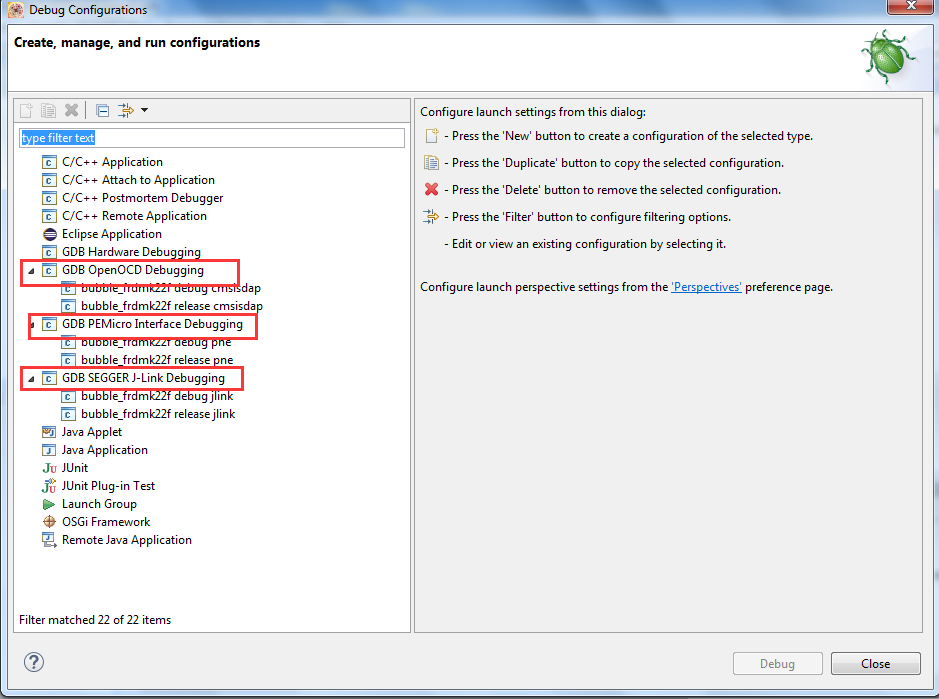
Task: Click the New launch configuration icon
Action: [27, 110]
